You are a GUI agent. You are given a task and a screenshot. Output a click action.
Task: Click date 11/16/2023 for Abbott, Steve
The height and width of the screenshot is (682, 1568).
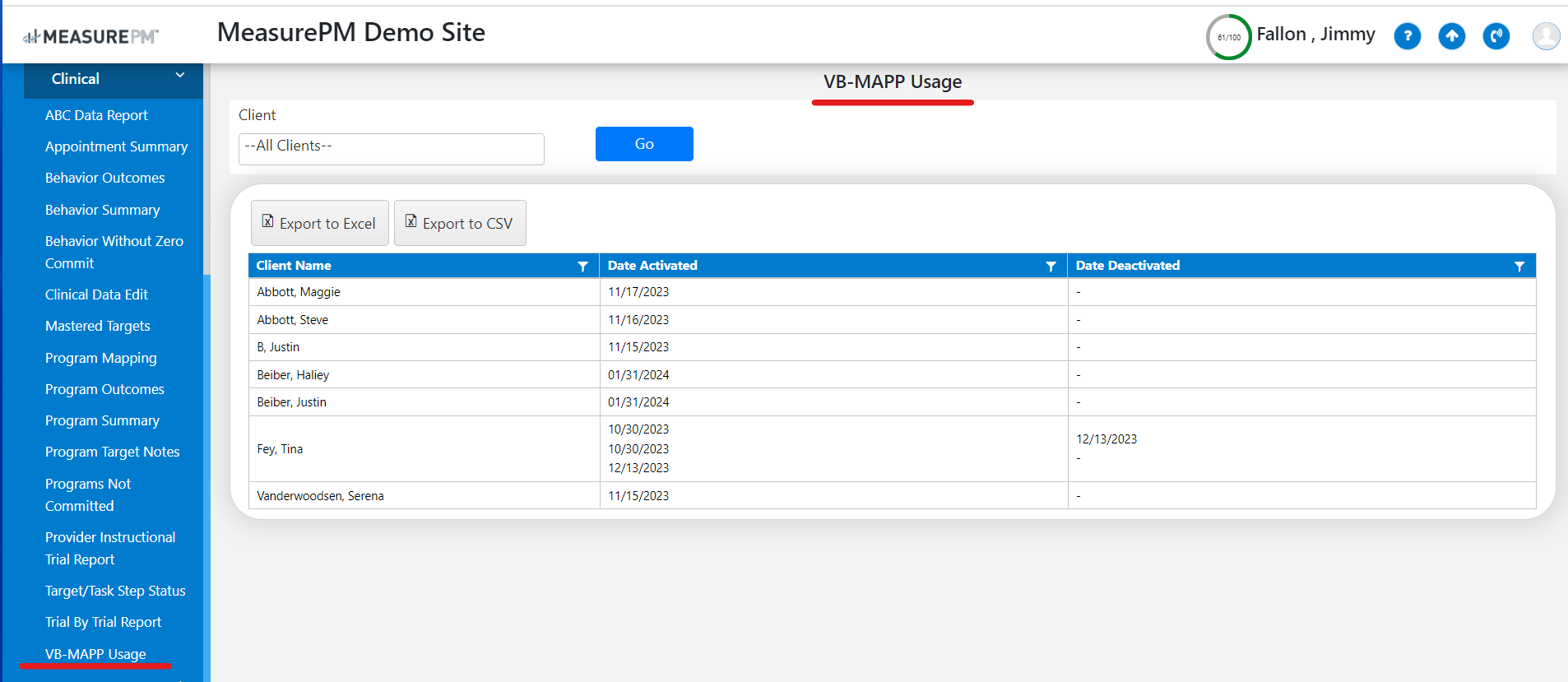[x=638, y=320]
